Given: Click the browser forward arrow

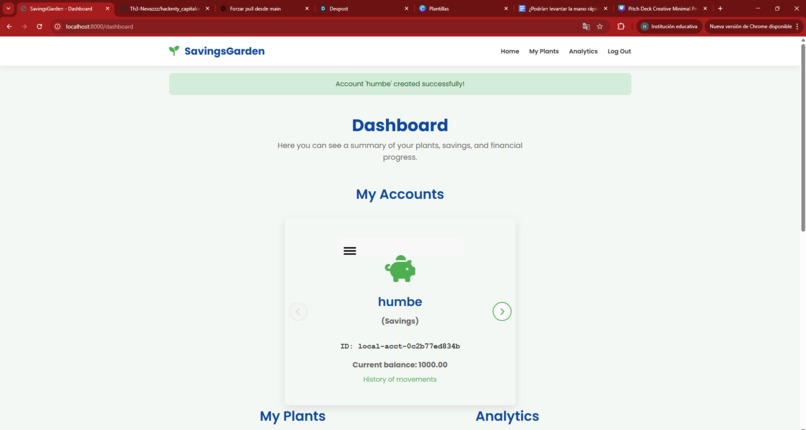Looking at the screenshot, I should coord(24,26).
